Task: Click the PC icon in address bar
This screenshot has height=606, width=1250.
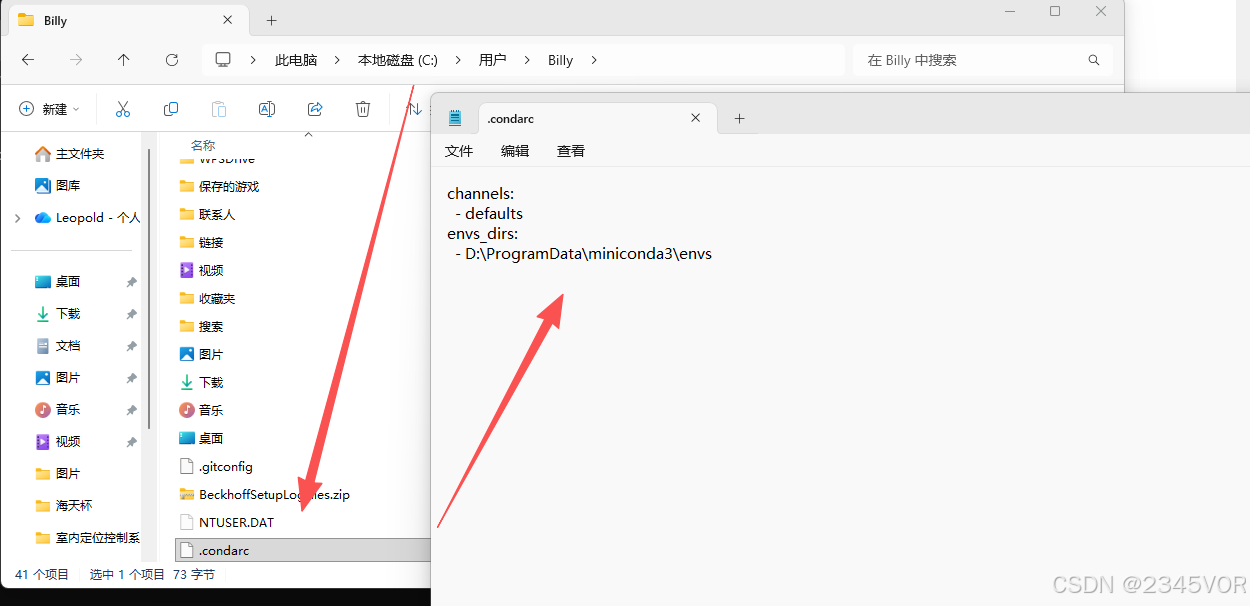Action: pos(223,60)
